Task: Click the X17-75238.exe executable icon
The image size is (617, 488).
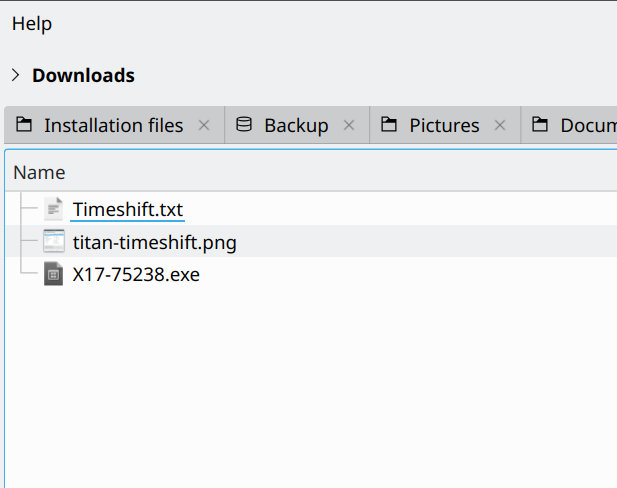Action: pyautogui.click(x=54, y=274)
